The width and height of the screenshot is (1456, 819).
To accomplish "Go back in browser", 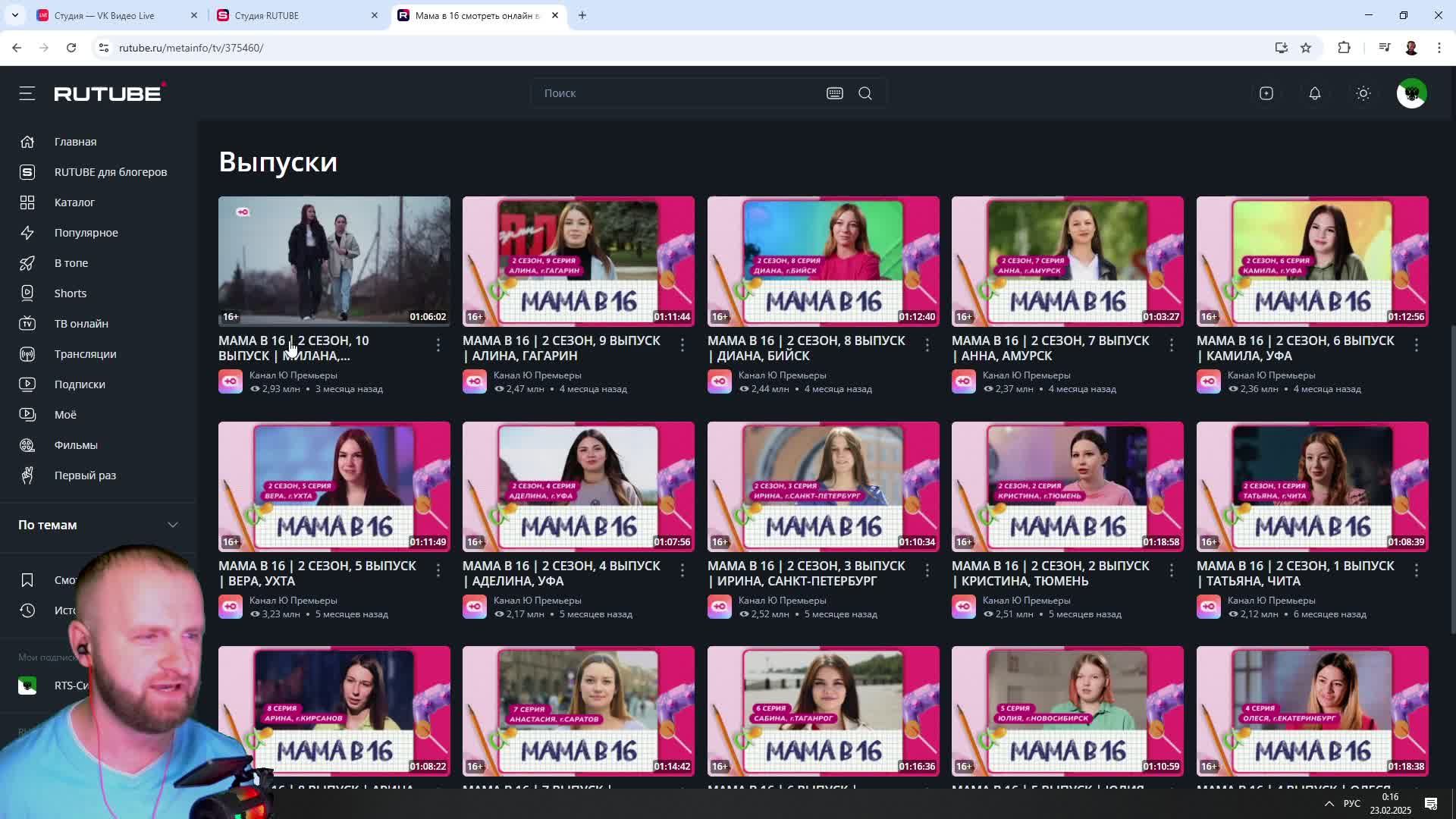I will pyautogui.click(x=17, y=48).
